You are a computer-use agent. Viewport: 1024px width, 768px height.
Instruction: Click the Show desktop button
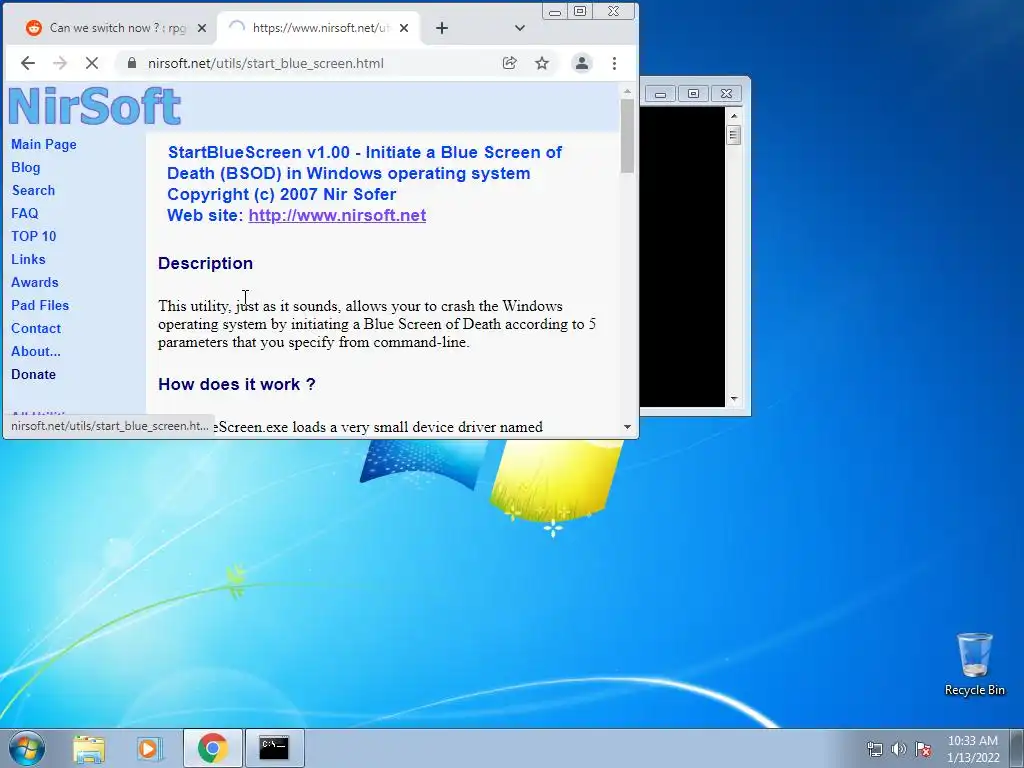pos(1017,749)
